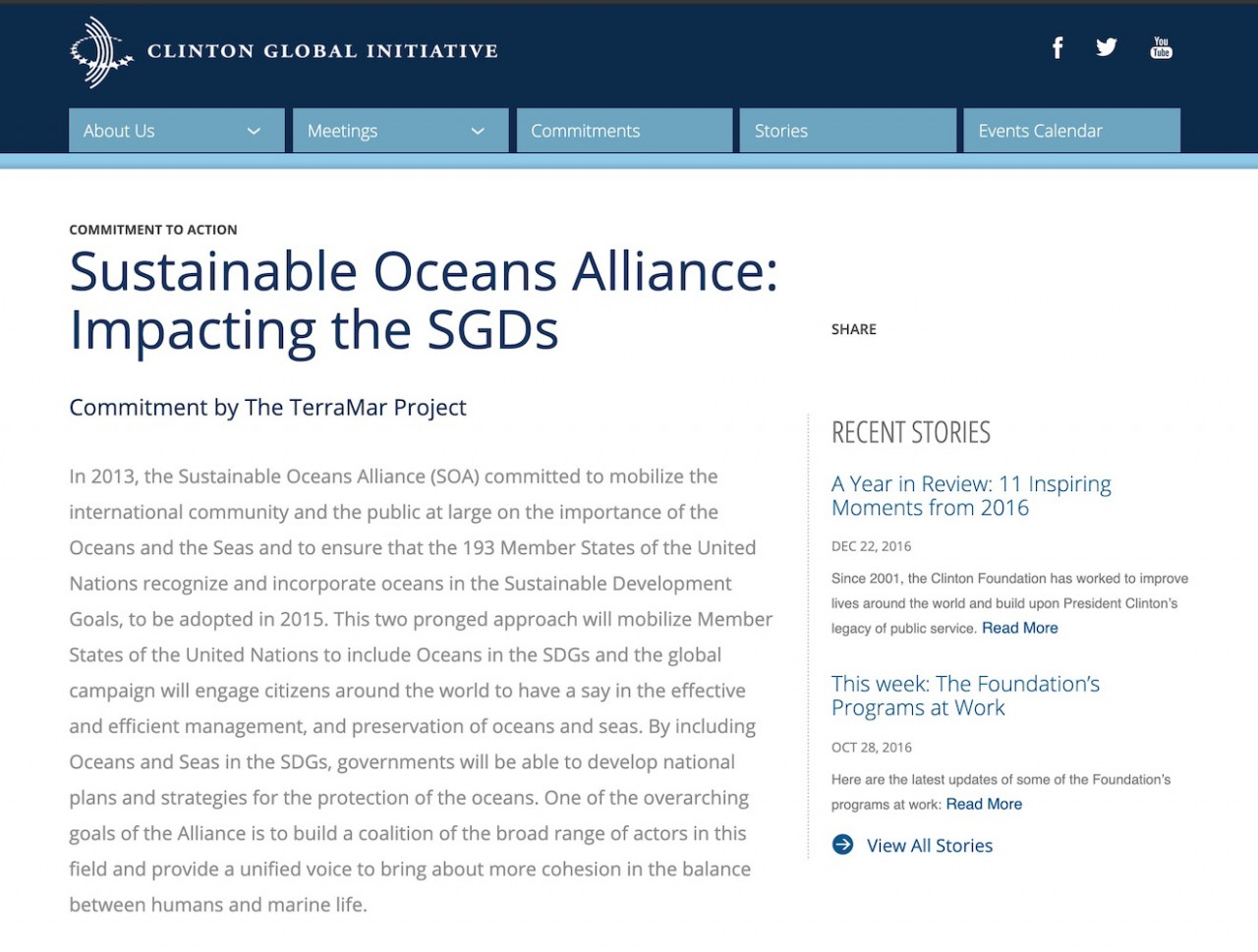Viewport: 1258px width, 952px height.
Task: Expand the Meetings dropdown chevron
Action: coord(478,132)
